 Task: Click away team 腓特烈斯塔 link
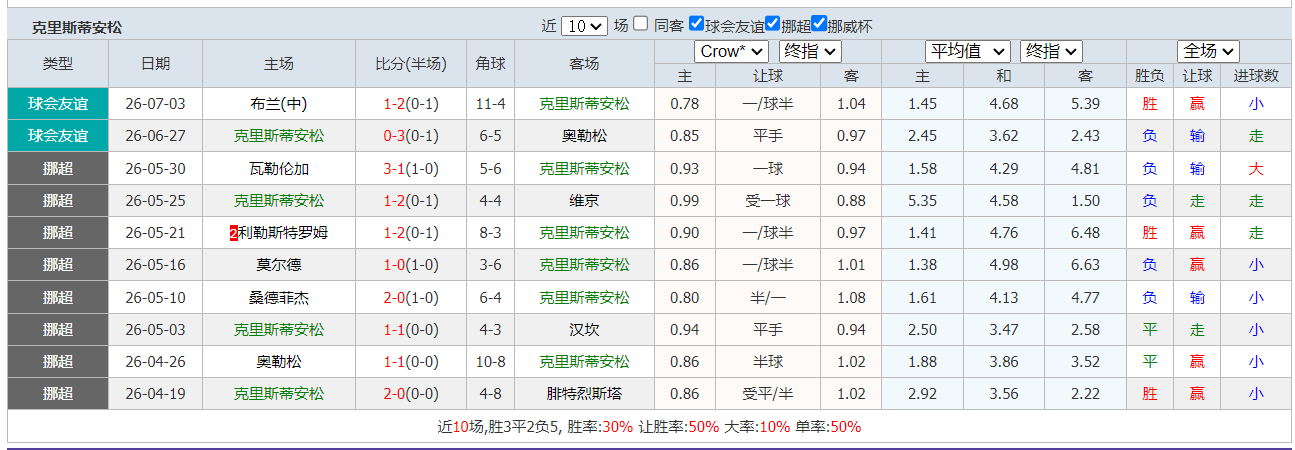click(585, 393)
